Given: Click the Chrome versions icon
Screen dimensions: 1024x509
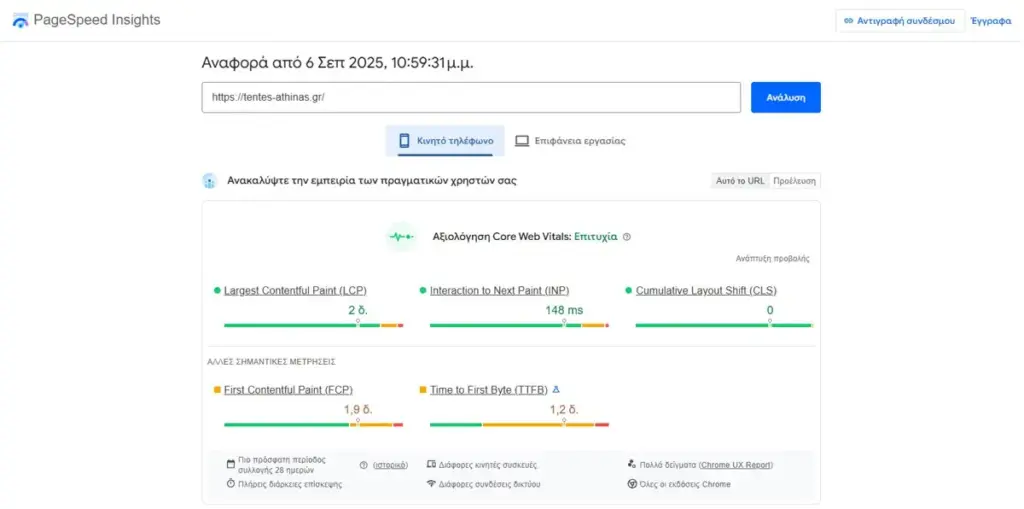Looking at the screenshot, I should [x=632, y=484].
